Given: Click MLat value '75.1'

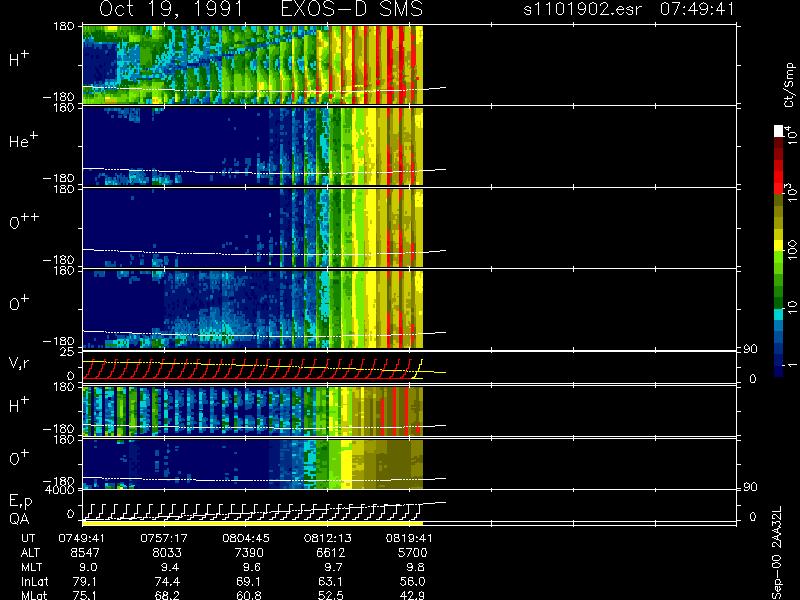Looking at the screenshot, I should [x=85, y=595].
